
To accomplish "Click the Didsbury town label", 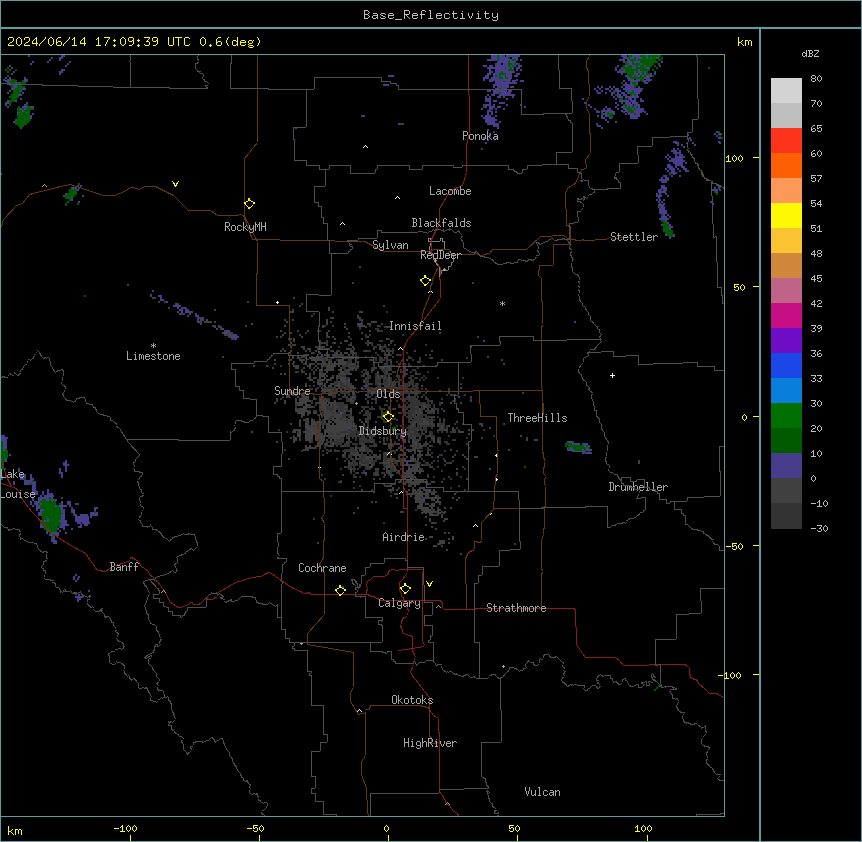I will click(383, 431).
